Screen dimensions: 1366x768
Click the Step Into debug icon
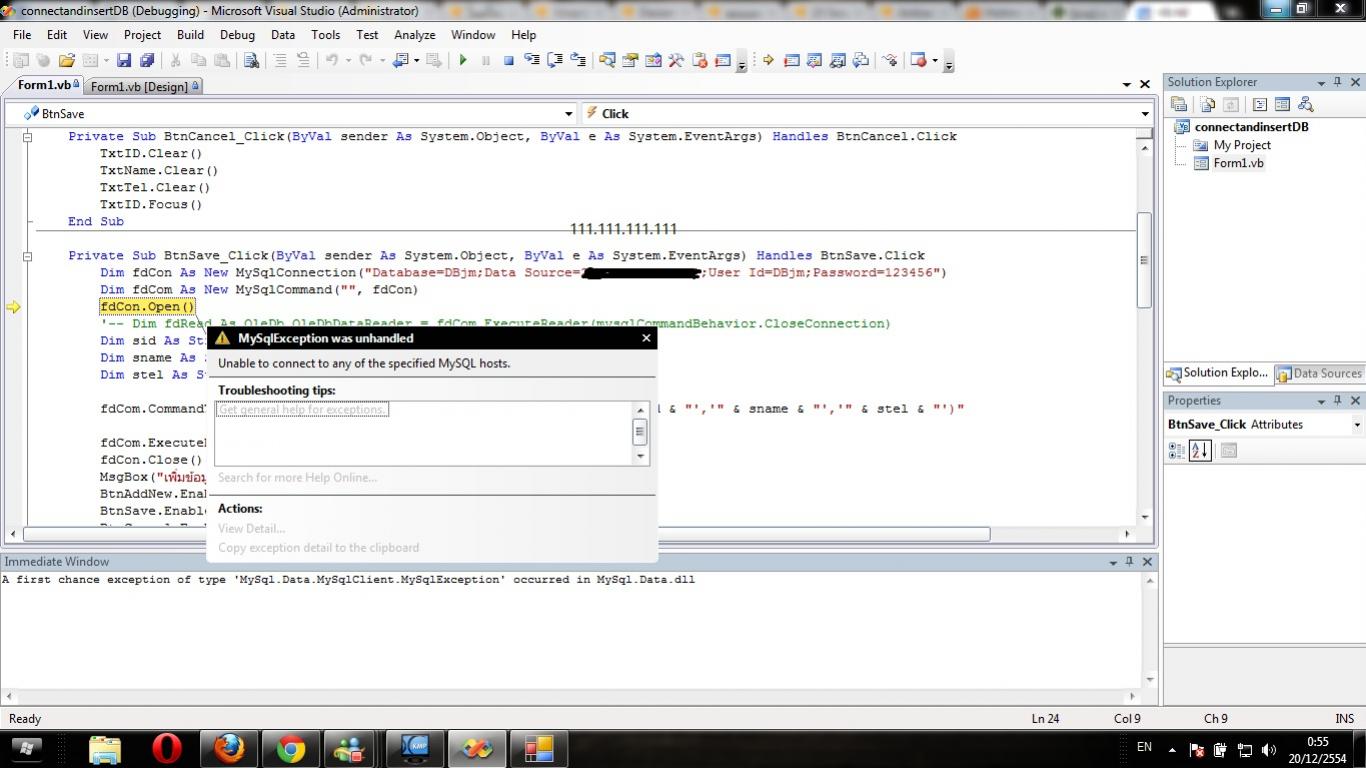point(532,60)
